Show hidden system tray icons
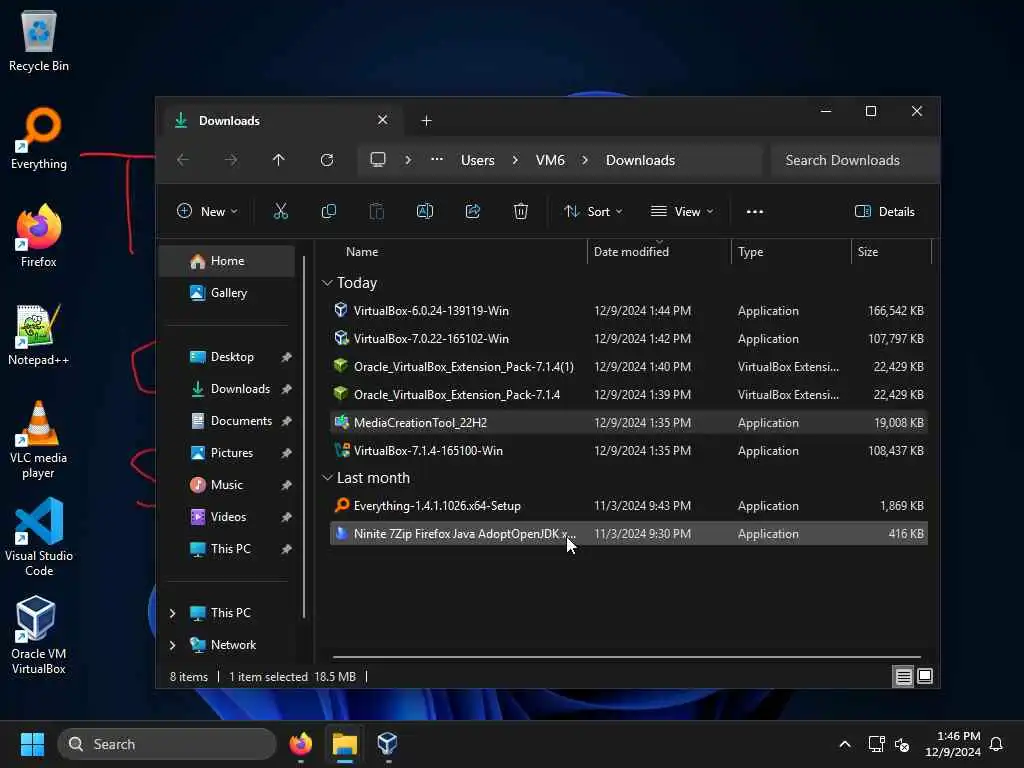The image size is (1024, 768). pos(844,744)
